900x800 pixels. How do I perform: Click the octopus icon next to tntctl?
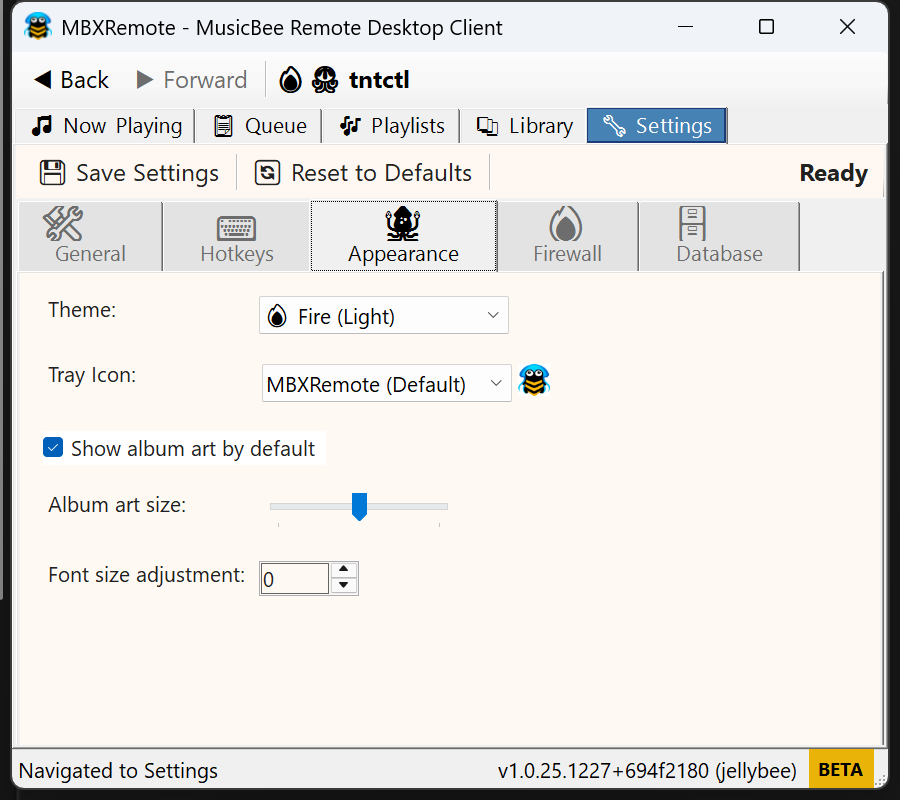click(x=326, y=80)
